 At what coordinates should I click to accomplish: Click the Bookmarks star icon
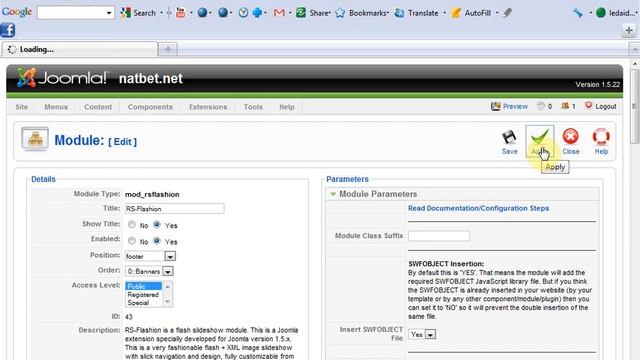point(340,13)
